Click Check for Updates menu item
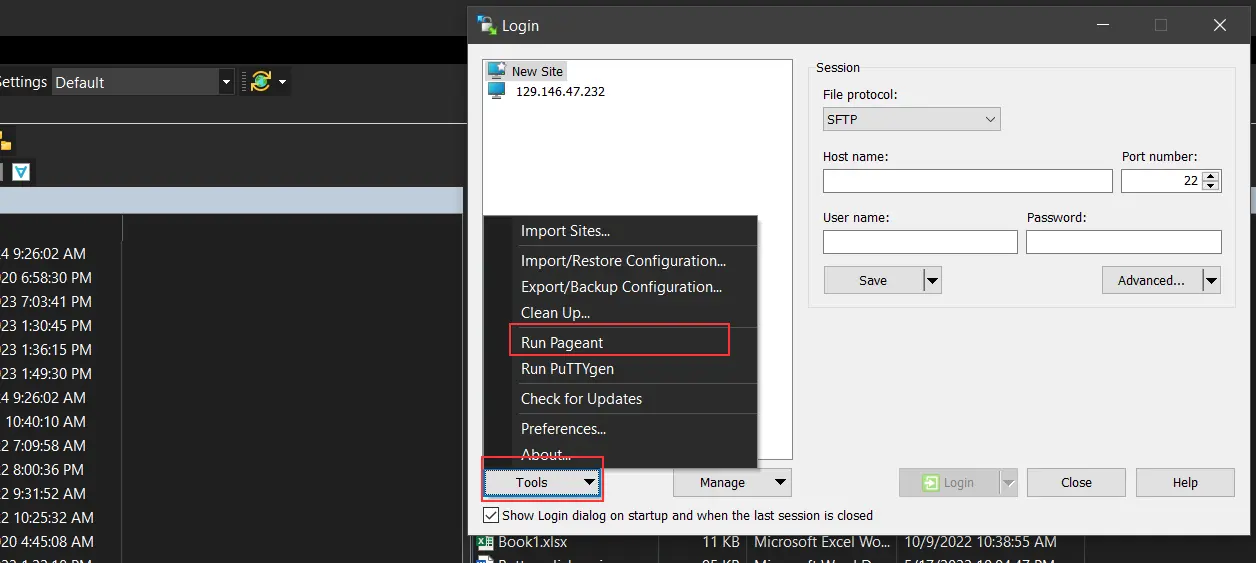Screen dimensions: 1256x563 coord(581,399)
